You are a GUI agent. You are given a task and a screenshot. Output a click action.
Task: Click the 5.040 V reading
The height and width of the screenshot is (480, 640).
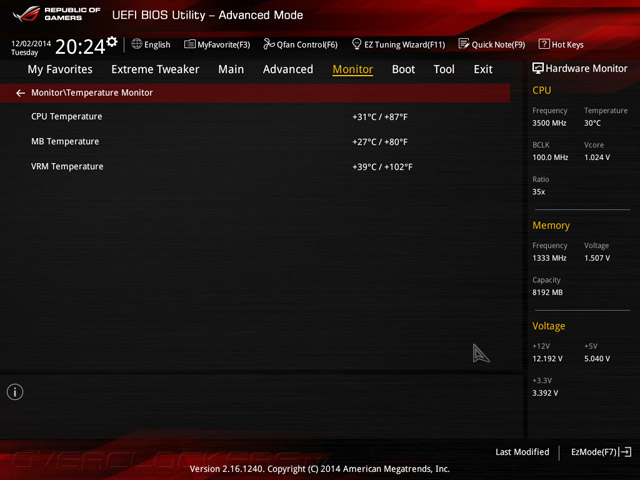pyautogui.click(x=597, y=358)
